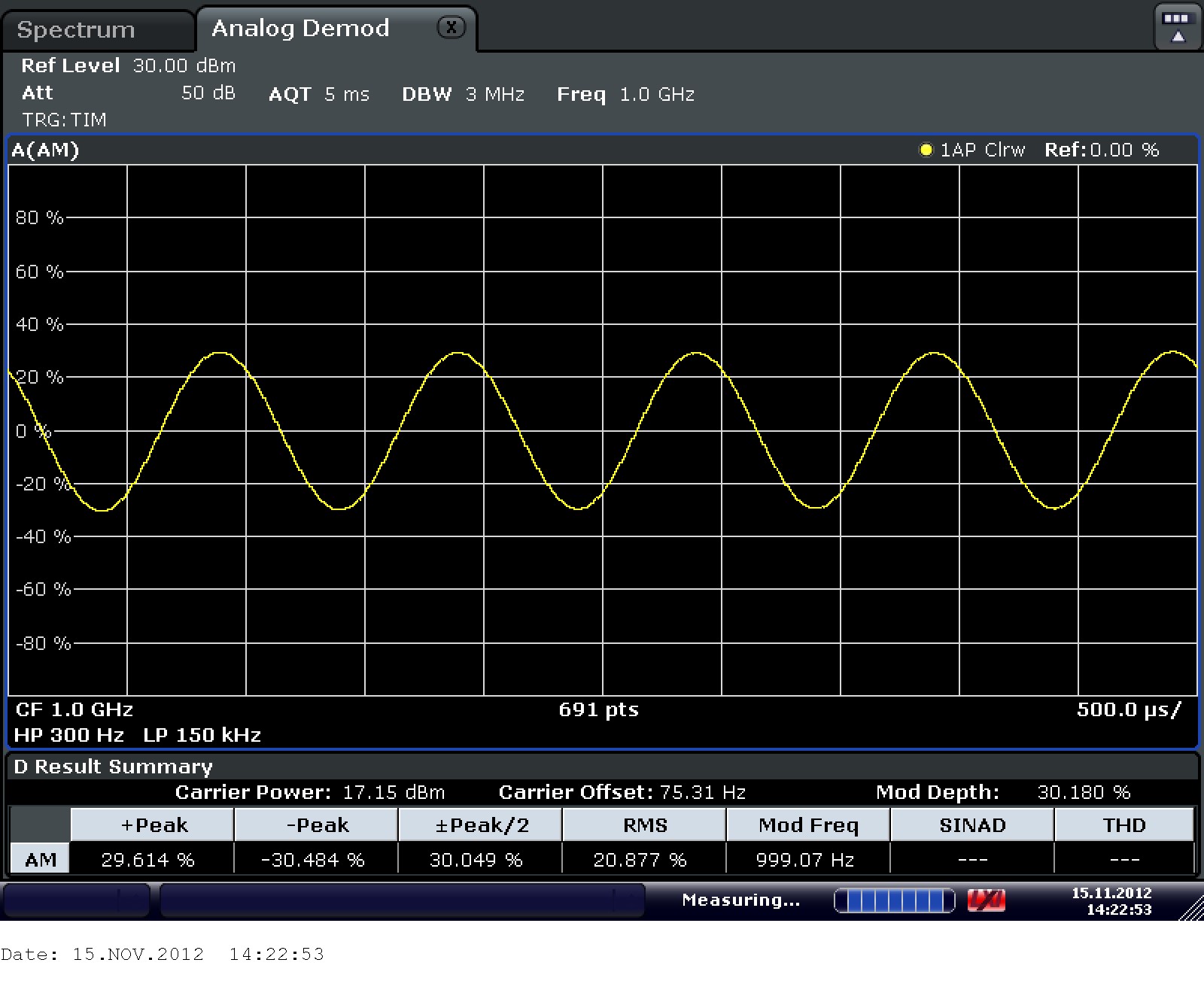Click the 1AP Clrw trace mode label

pos(982,150)
